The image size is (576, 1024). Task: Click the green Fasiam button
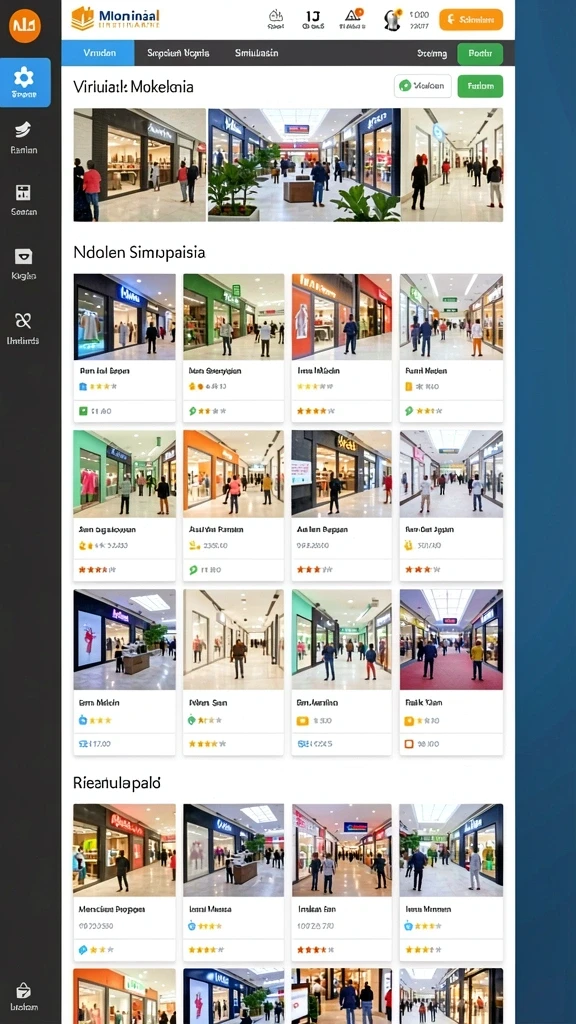480,86
